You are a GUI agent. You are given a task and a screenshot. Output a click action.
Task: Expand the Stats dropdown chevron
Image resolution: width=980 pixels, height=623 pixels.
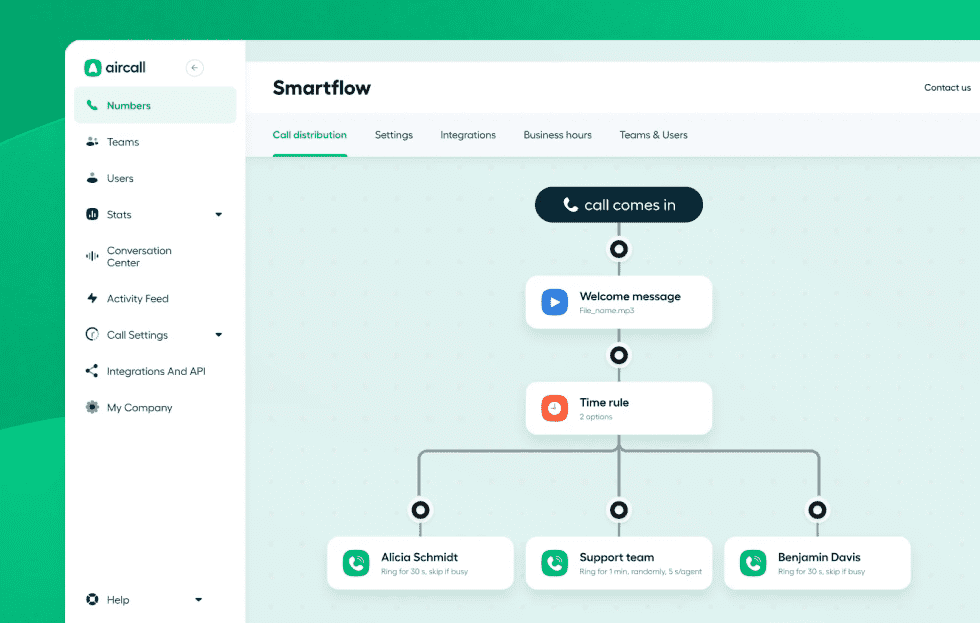(218, 214)
